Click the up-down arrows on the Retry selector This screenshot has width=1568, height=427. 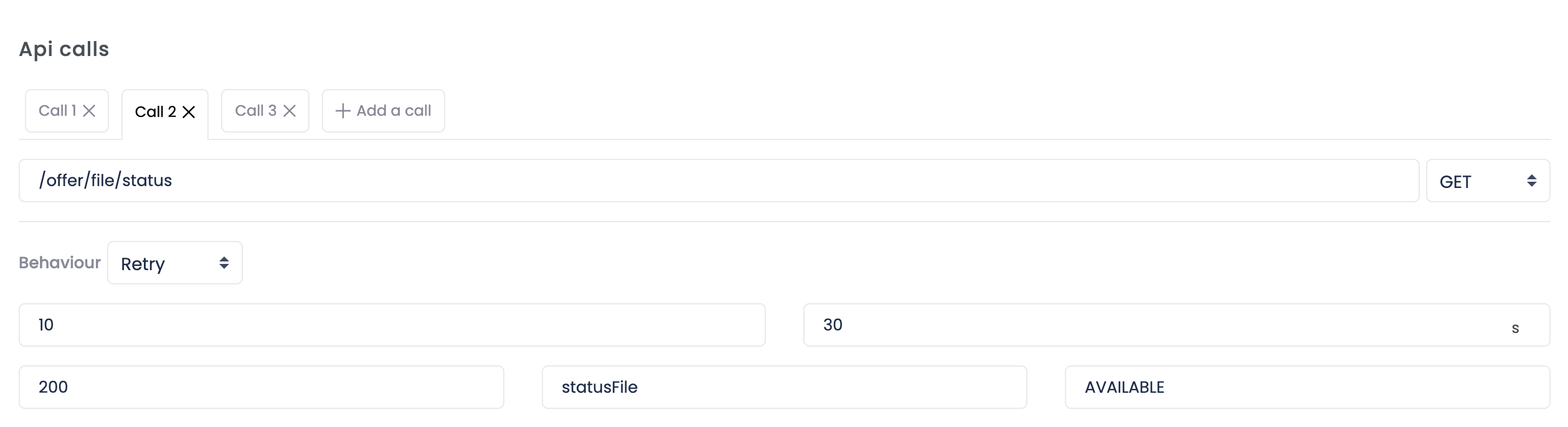pyautogui.click(x=224, y=263)
